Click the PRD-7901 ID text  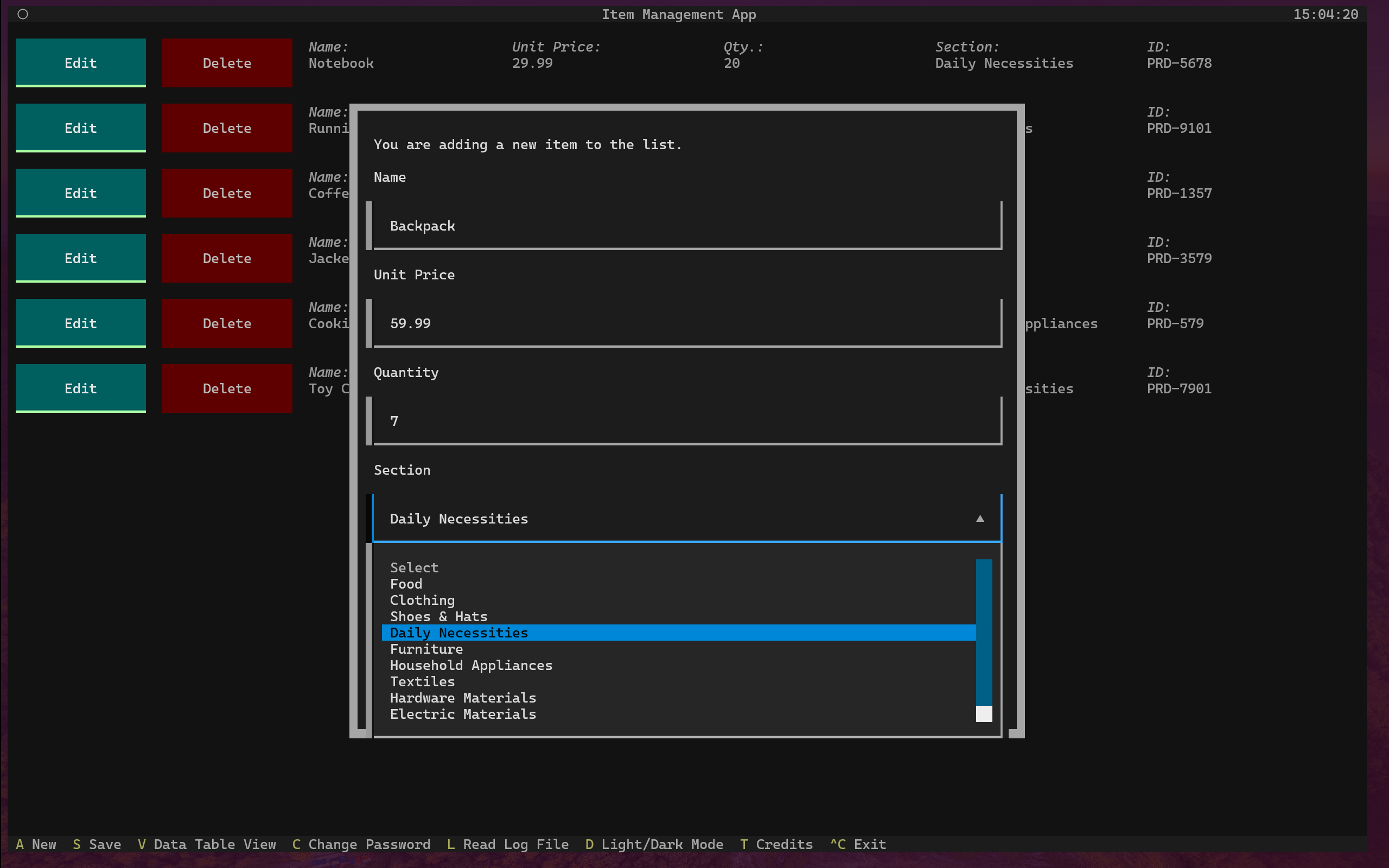[x=1179, y=388]
